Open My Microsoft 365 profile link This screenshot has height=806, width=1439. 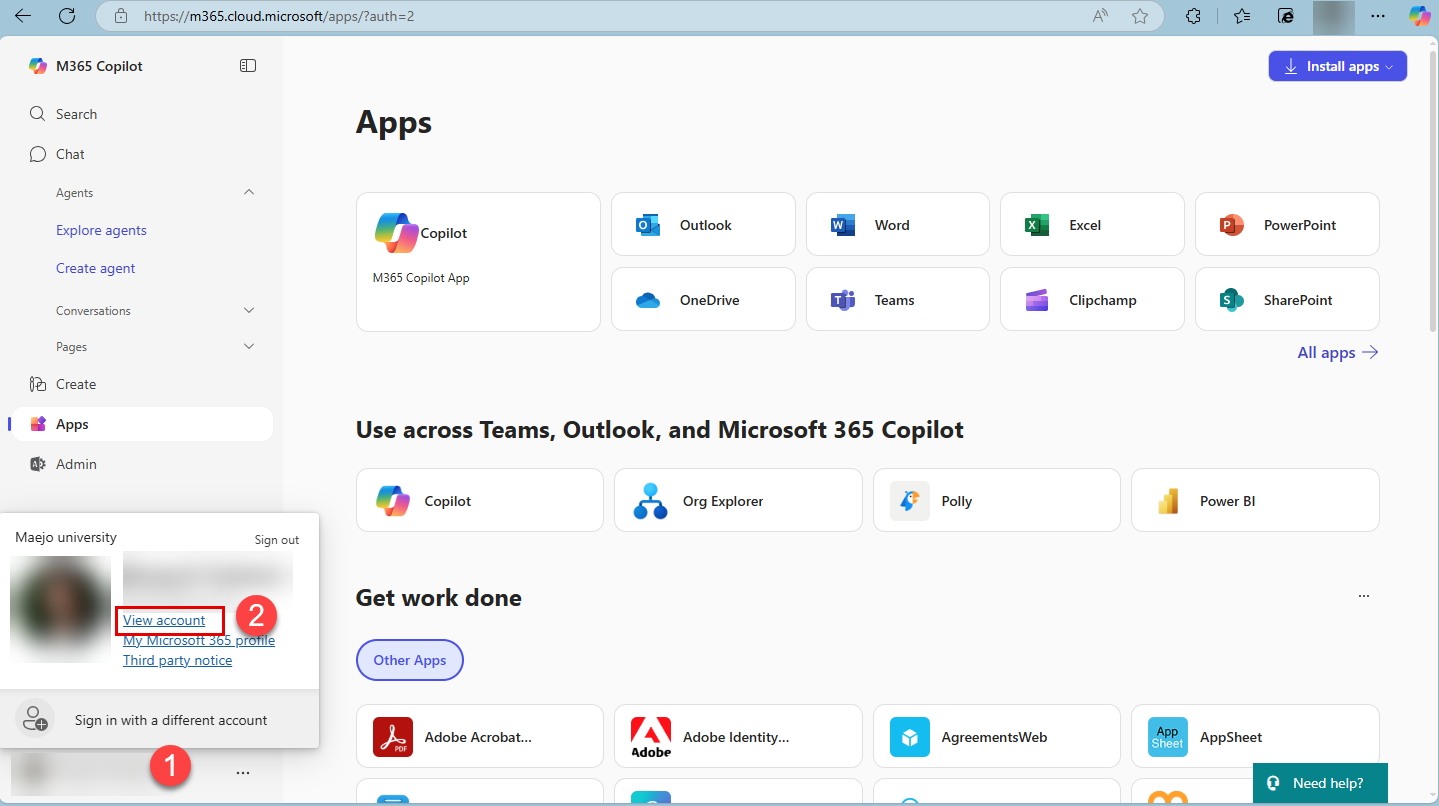[199, 640]
